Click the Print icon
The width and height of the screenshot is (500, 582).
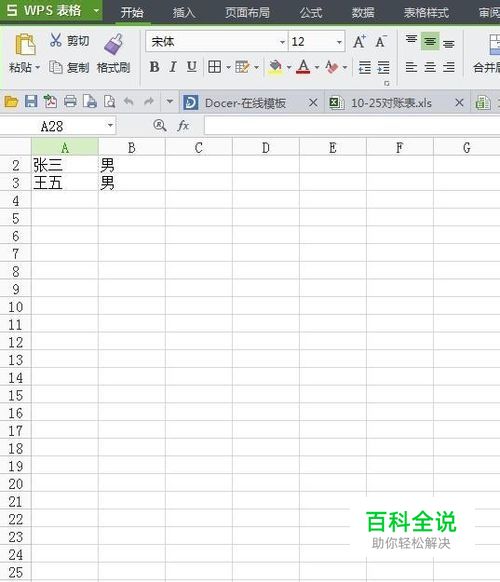point(70,101)
